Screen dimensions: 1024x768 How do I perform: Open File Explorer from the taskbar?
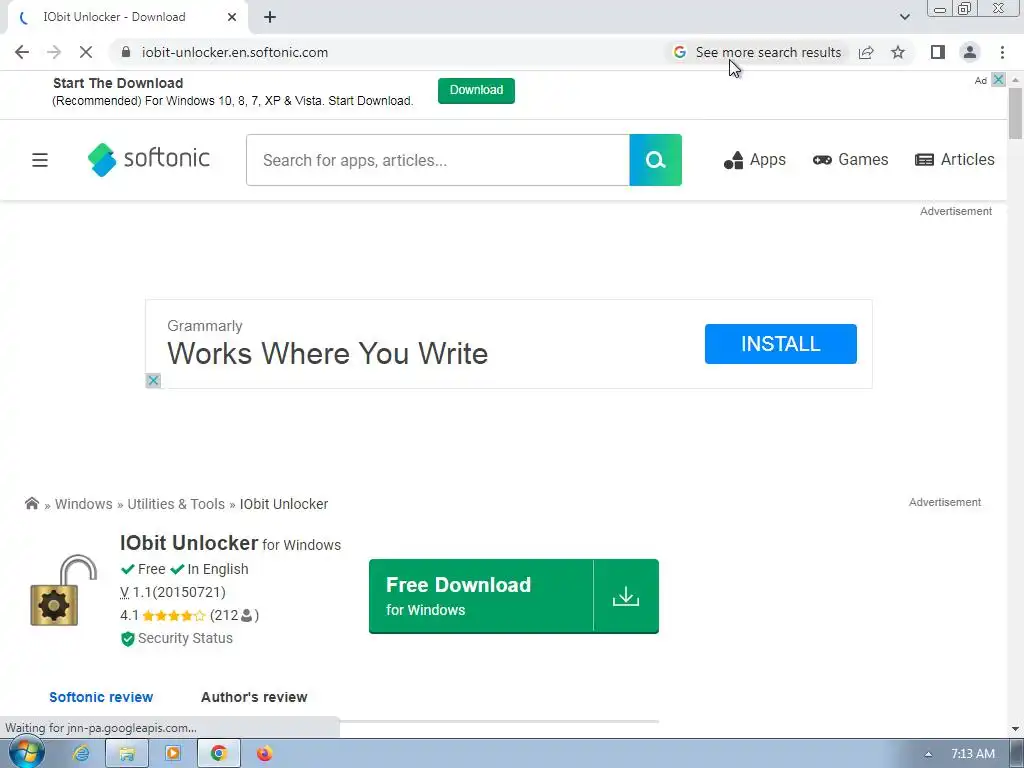tap(127, 754)
